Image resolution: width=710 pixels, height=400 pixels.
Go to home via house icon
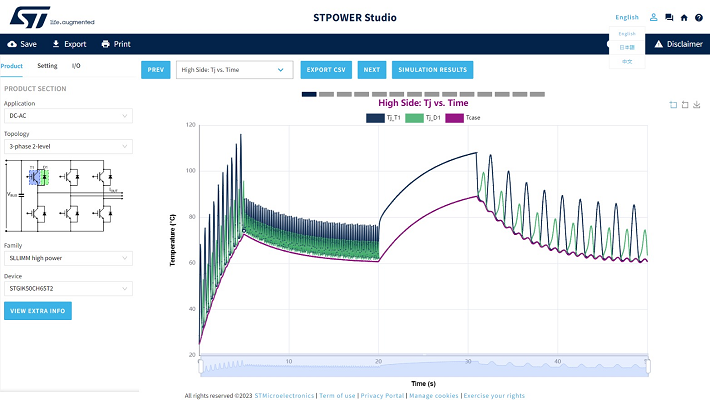tap(683, 17)
